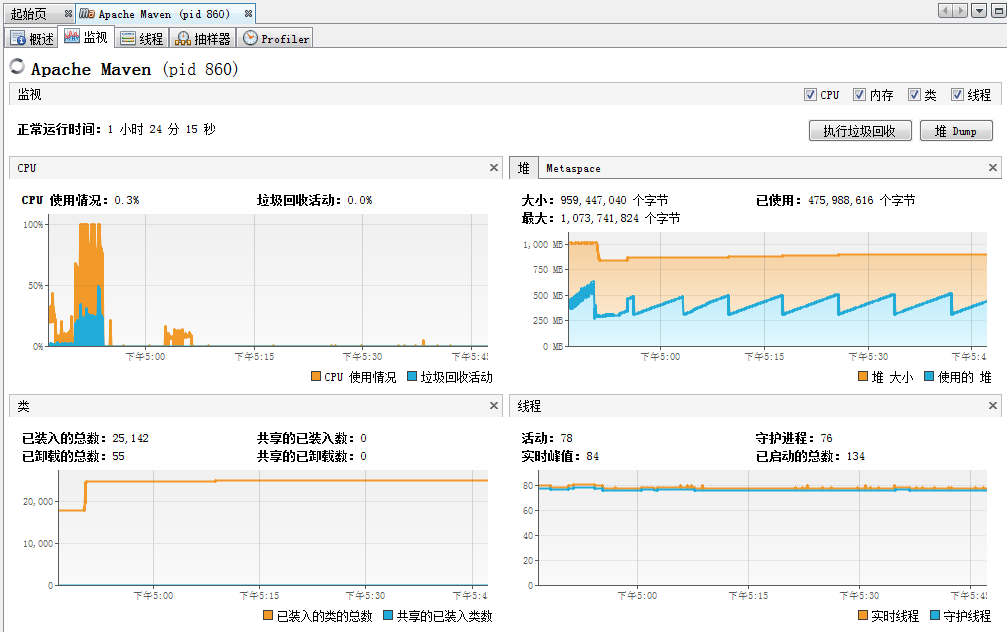Viewport: 1007px width, 632px height.
Task: Close the CPU graph panel
Action: pos(494,168)
